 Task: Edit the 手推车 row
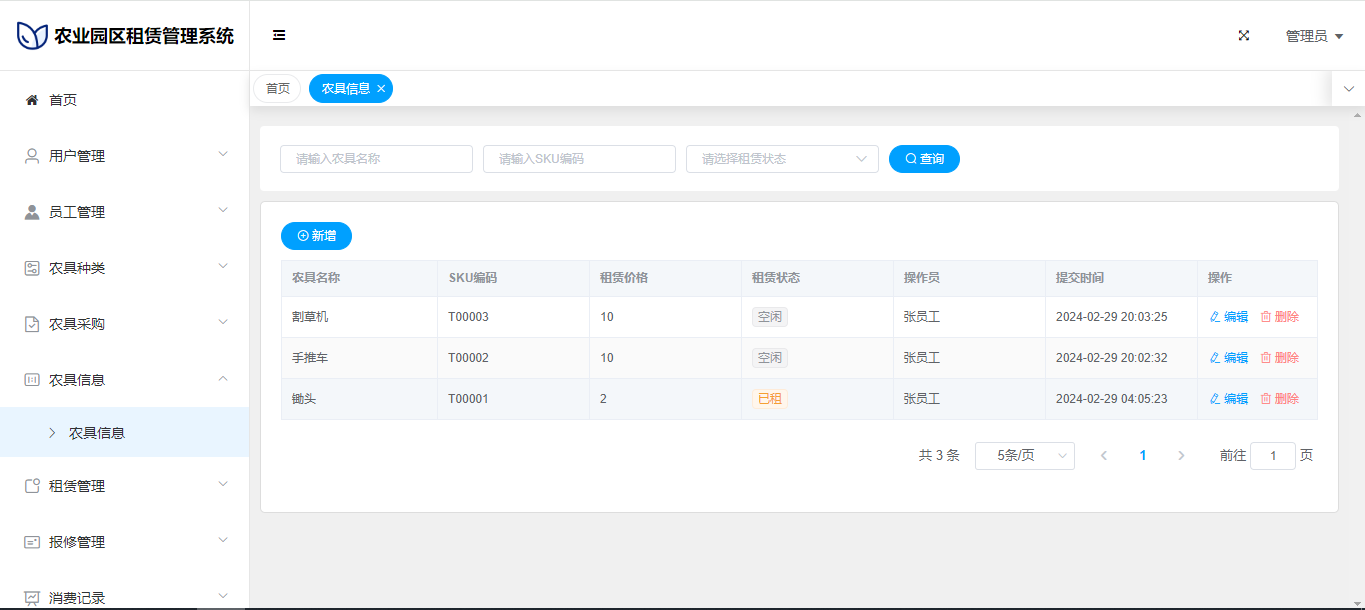pyautogui.click(x=1229, y=358)
